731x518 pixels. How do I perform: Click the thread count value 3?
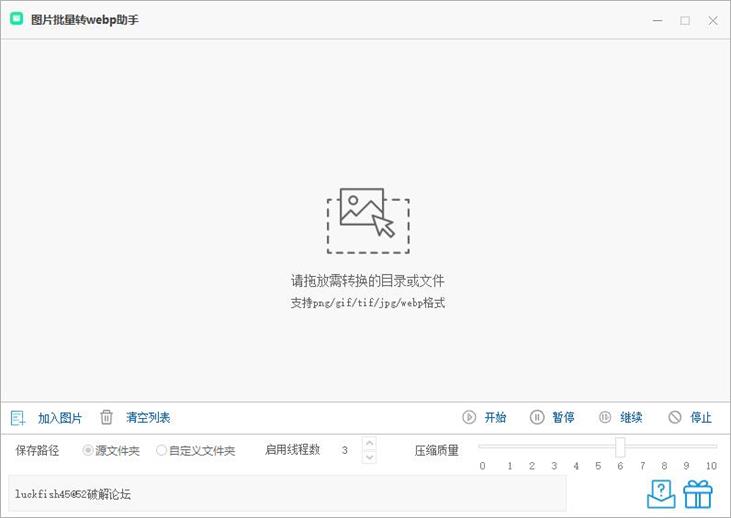pos(345,450)
